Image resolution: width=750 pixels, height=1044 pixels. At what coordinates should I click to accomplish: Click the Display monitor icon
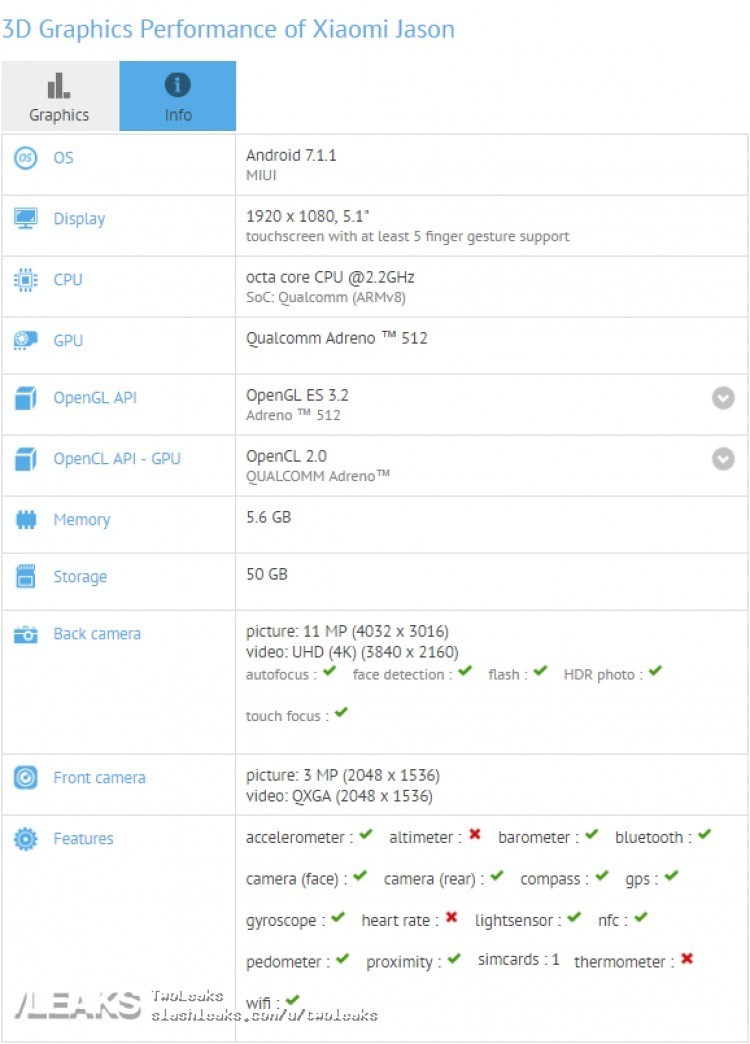[x=26, y=219]
